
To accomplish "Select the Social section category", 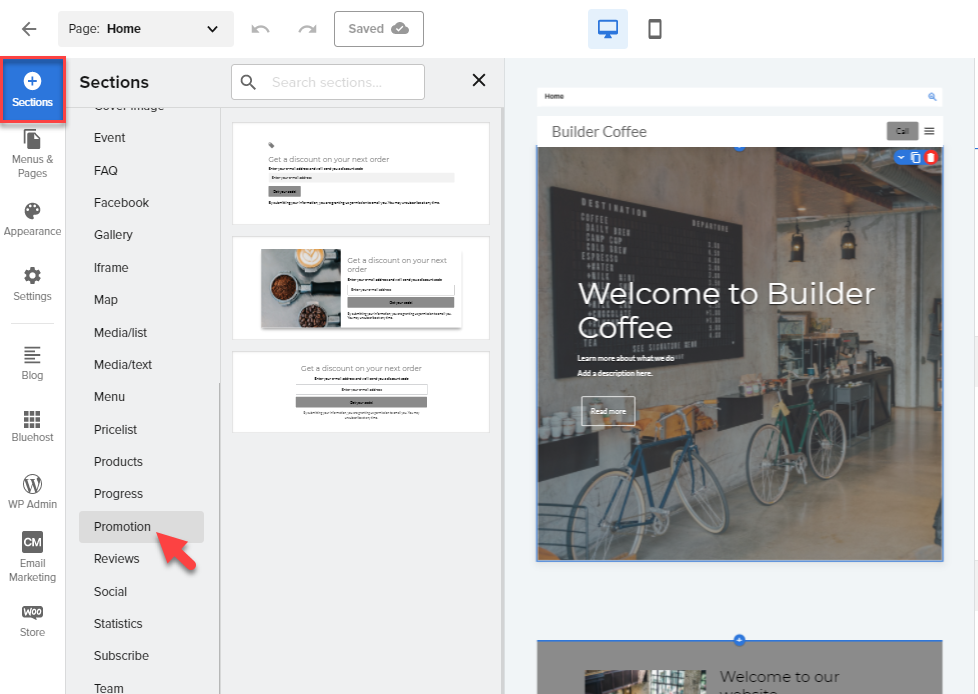I will [110, 592].
